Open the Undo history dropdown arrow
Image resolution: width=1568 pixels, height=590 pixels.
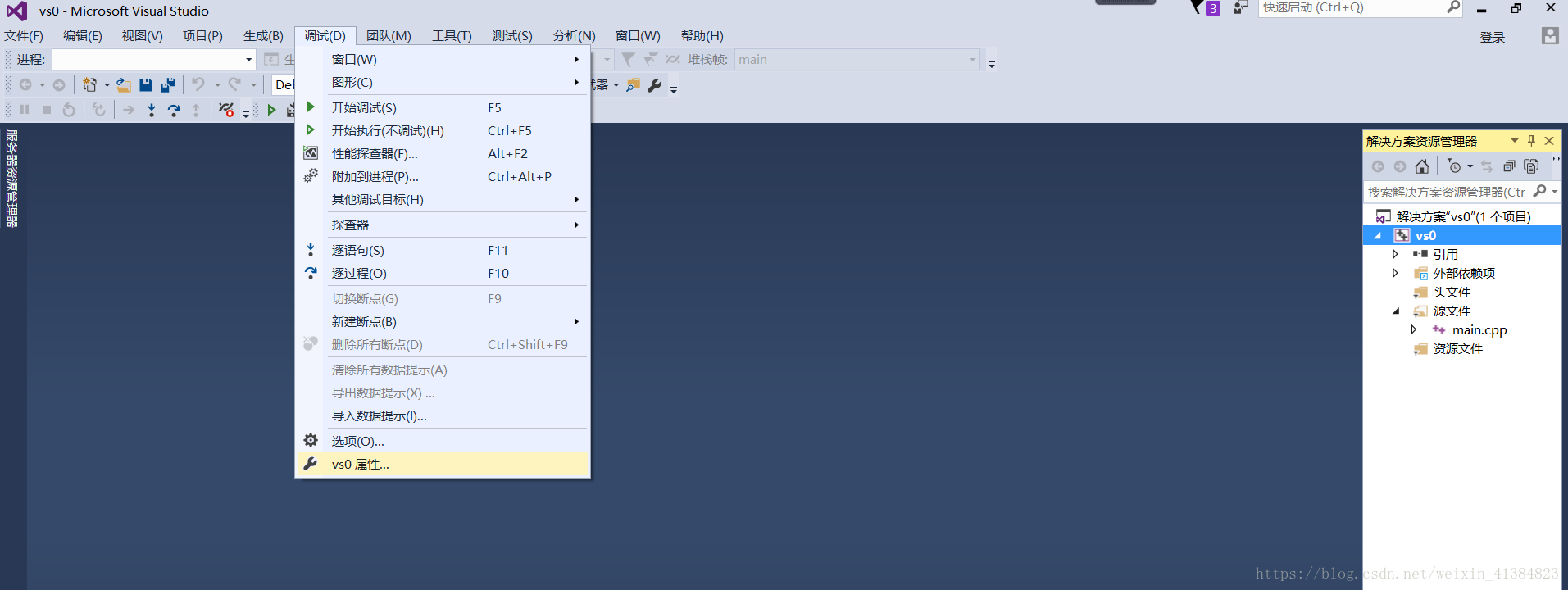tap(217, 85)
